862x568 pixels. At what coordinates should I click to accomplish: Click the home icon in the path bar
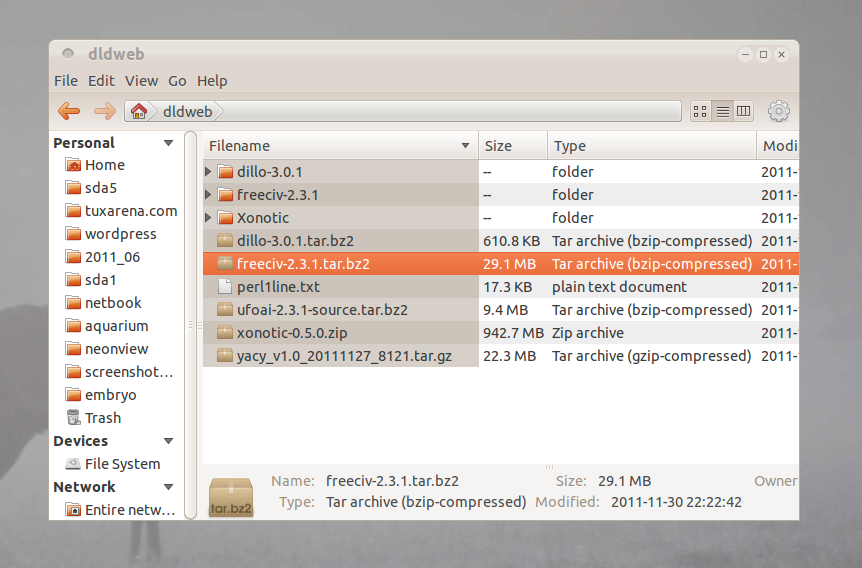pyautogui.click(x=139, y=111)
